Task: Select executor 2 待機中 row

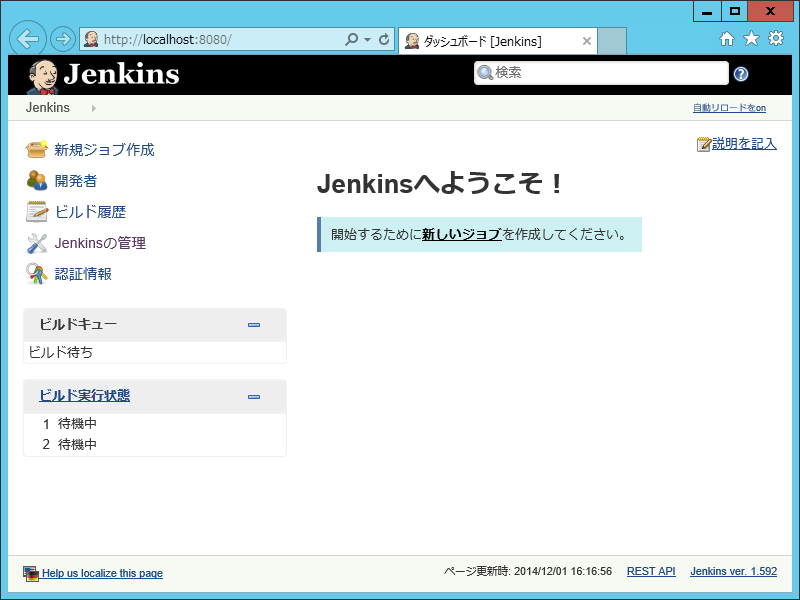Action: 155,444
